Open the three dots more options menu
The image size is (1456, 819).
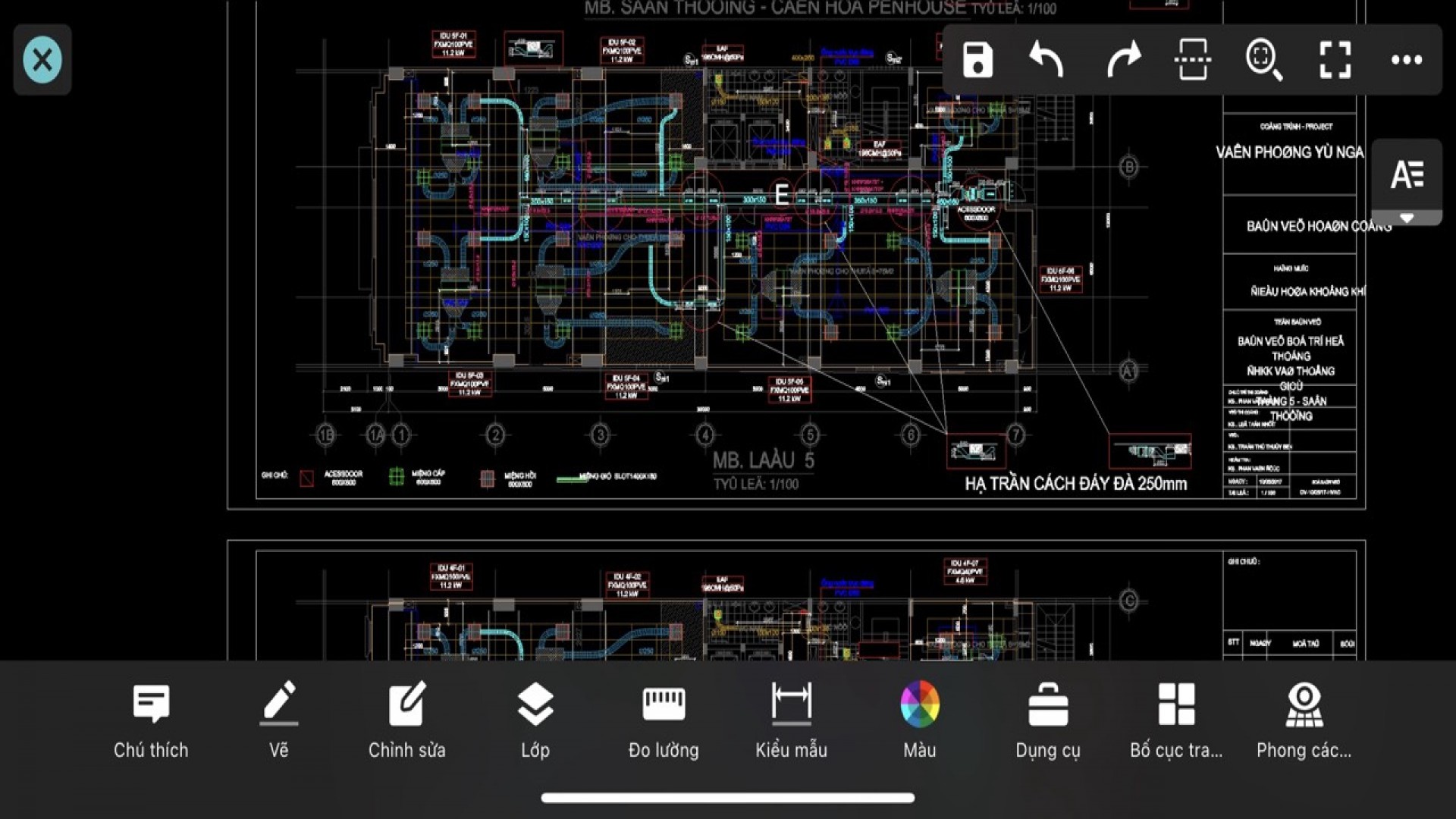point(1406,60)
